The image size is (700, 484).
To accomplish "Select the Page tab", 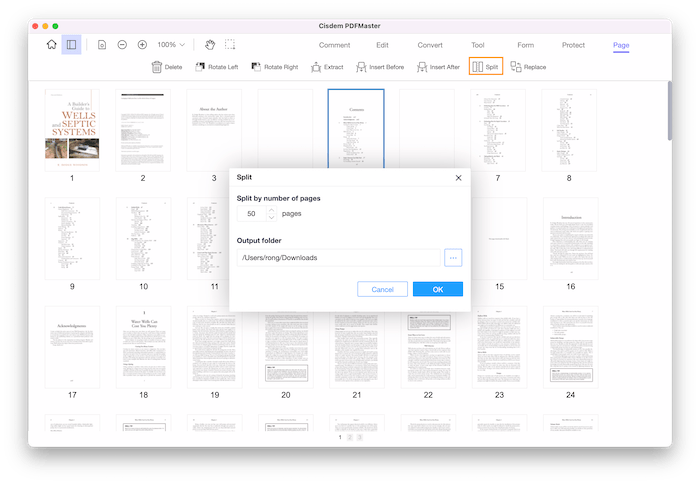I will [621, 45].
